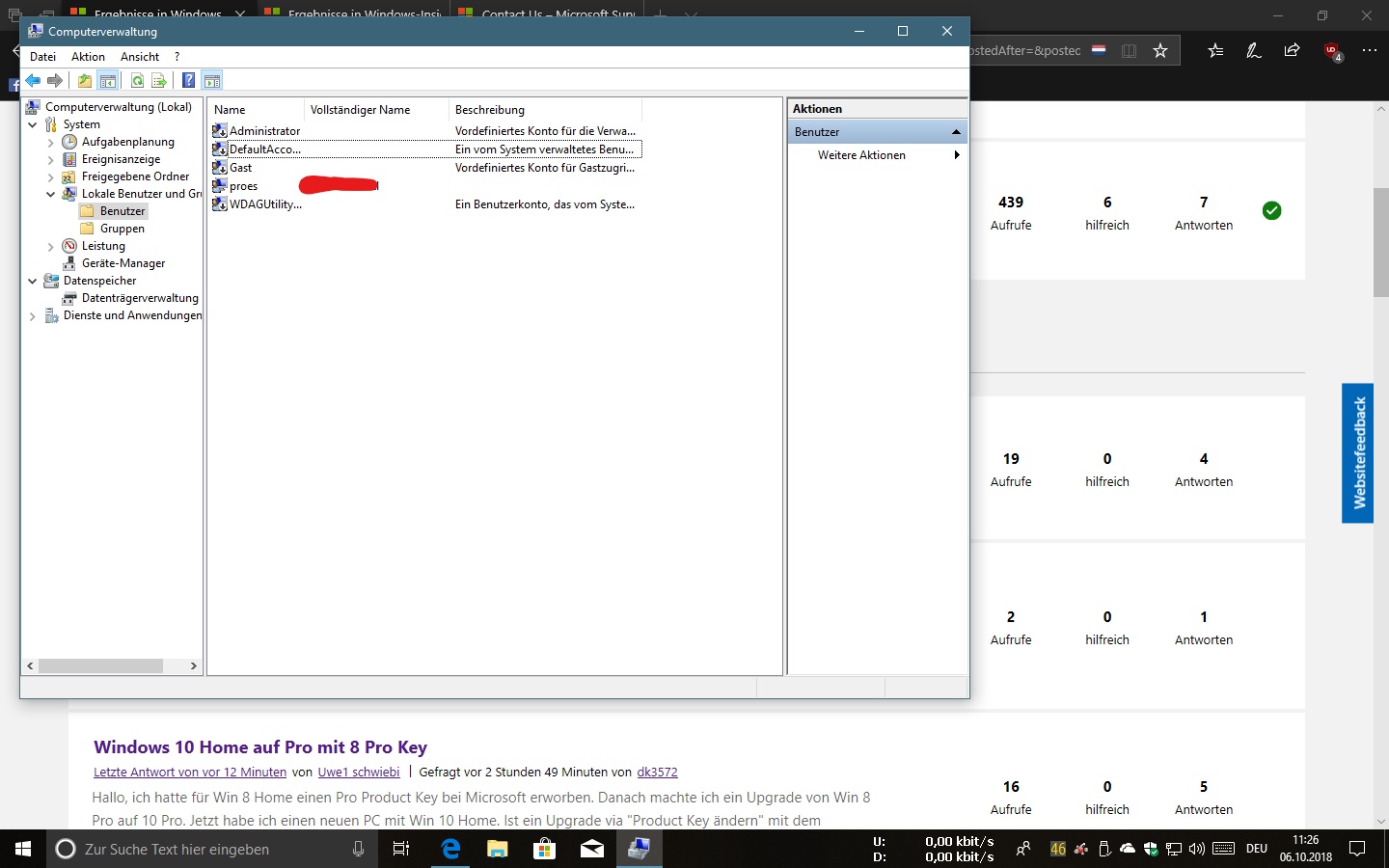Select the Gruppen folder in tree
The height and width of the screenshot is (868, 1389).
point(123,229)
